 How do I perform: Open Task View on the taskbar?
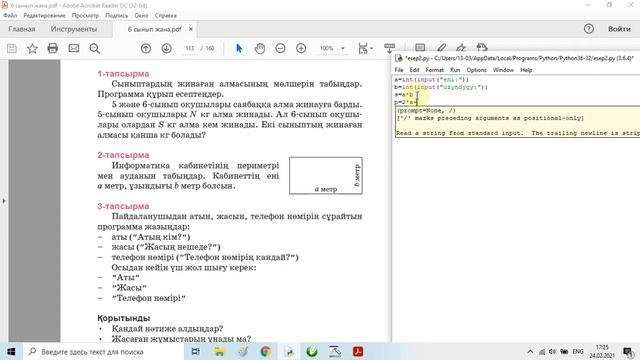196,351
